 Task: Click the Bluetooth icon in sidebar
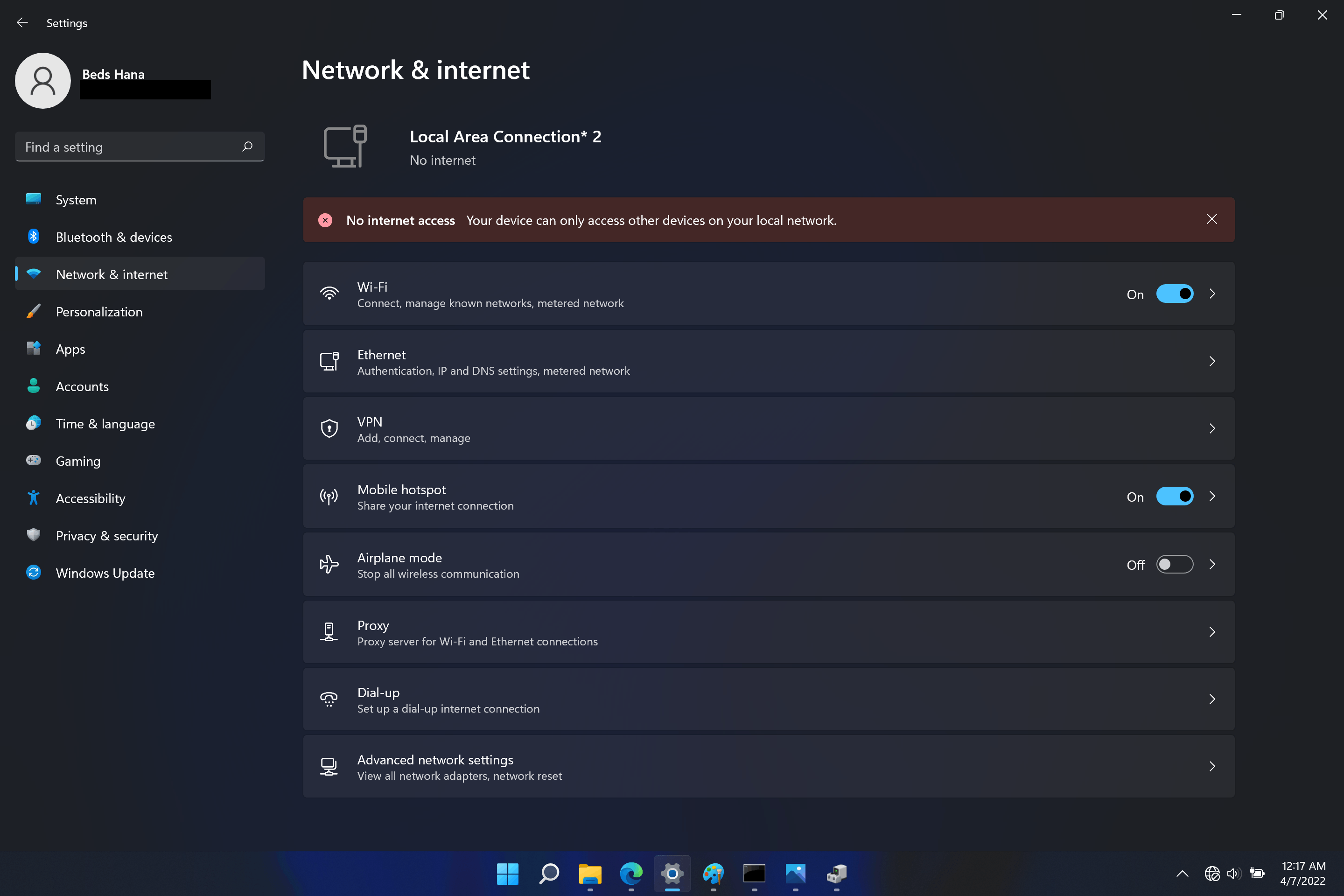(x=34, y=237)
